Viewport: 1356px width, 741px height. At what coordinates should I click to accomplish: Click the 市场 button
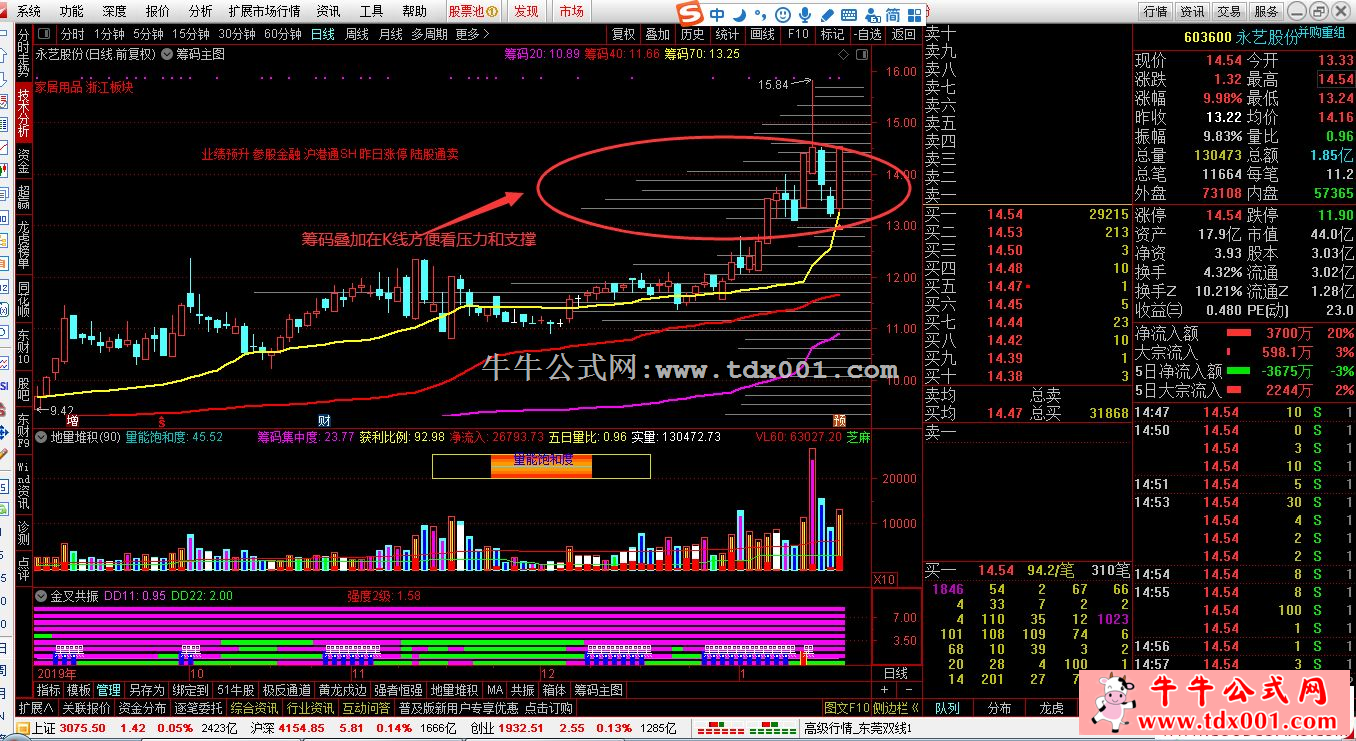tap(572, 11)
